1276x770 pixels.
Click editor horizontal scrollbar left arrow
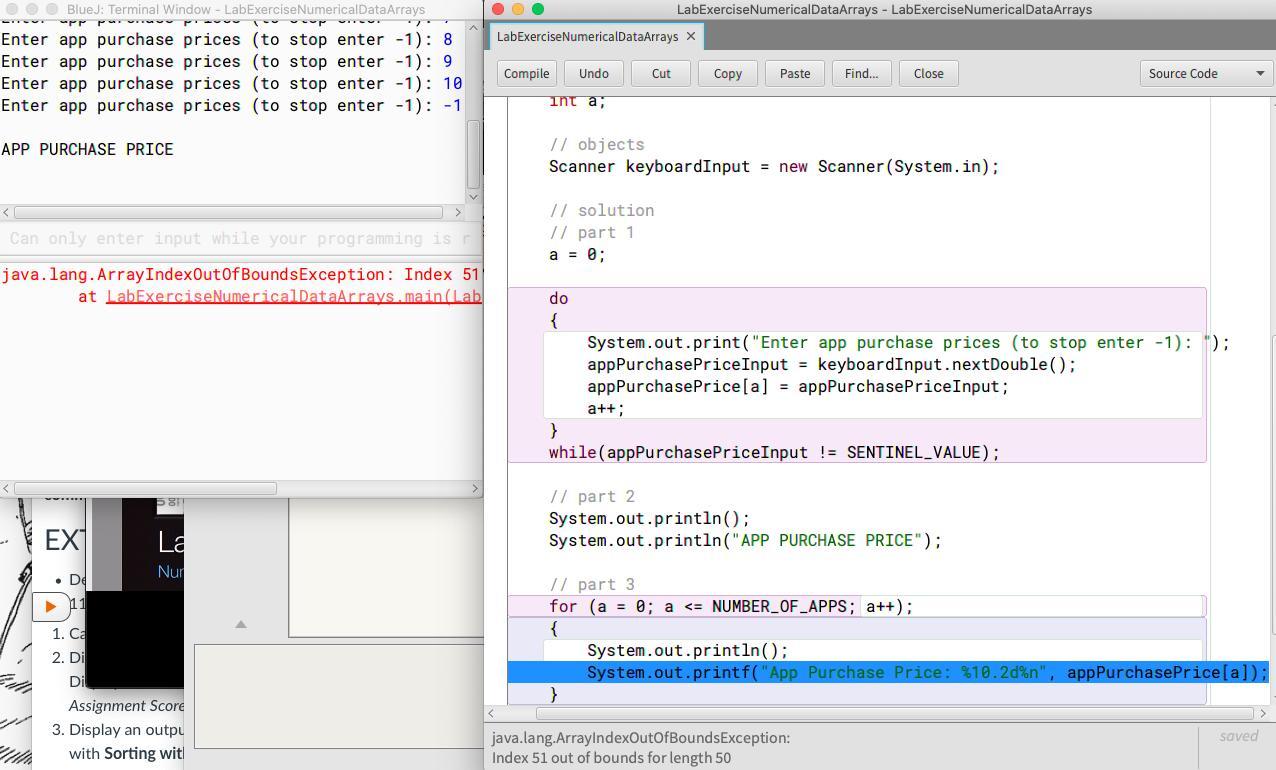tap(493, 713)
